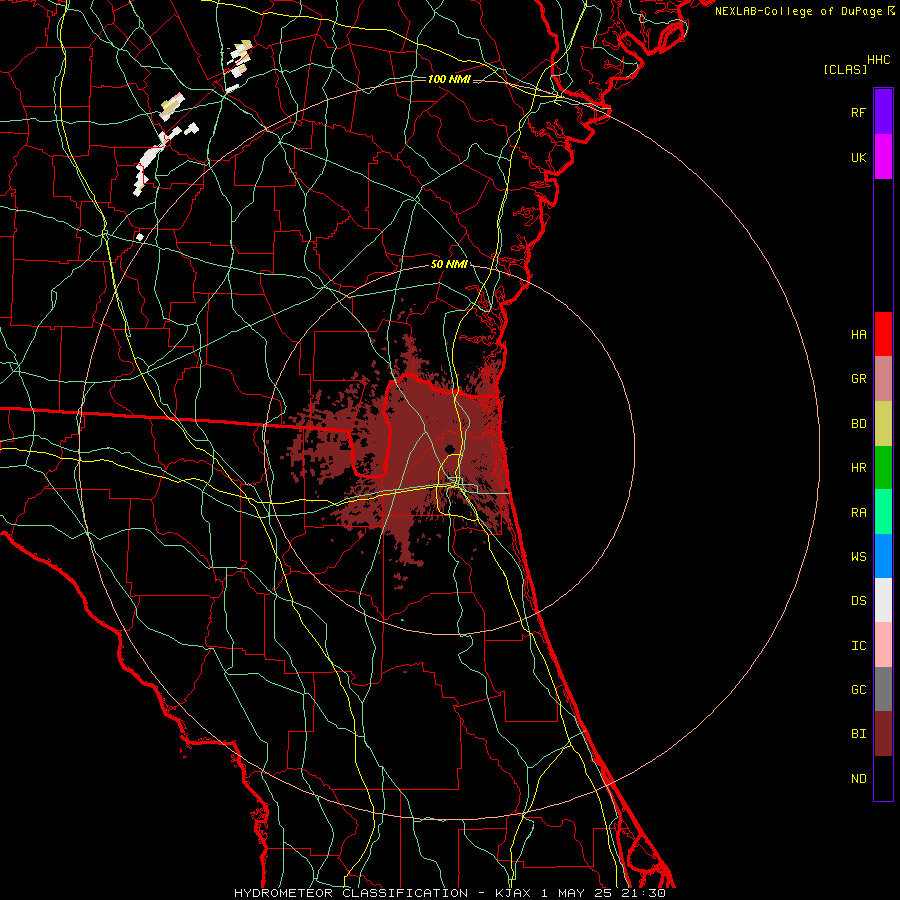Click the GC legend label
This screenshot has height=900, width=900.
(858, 689)
